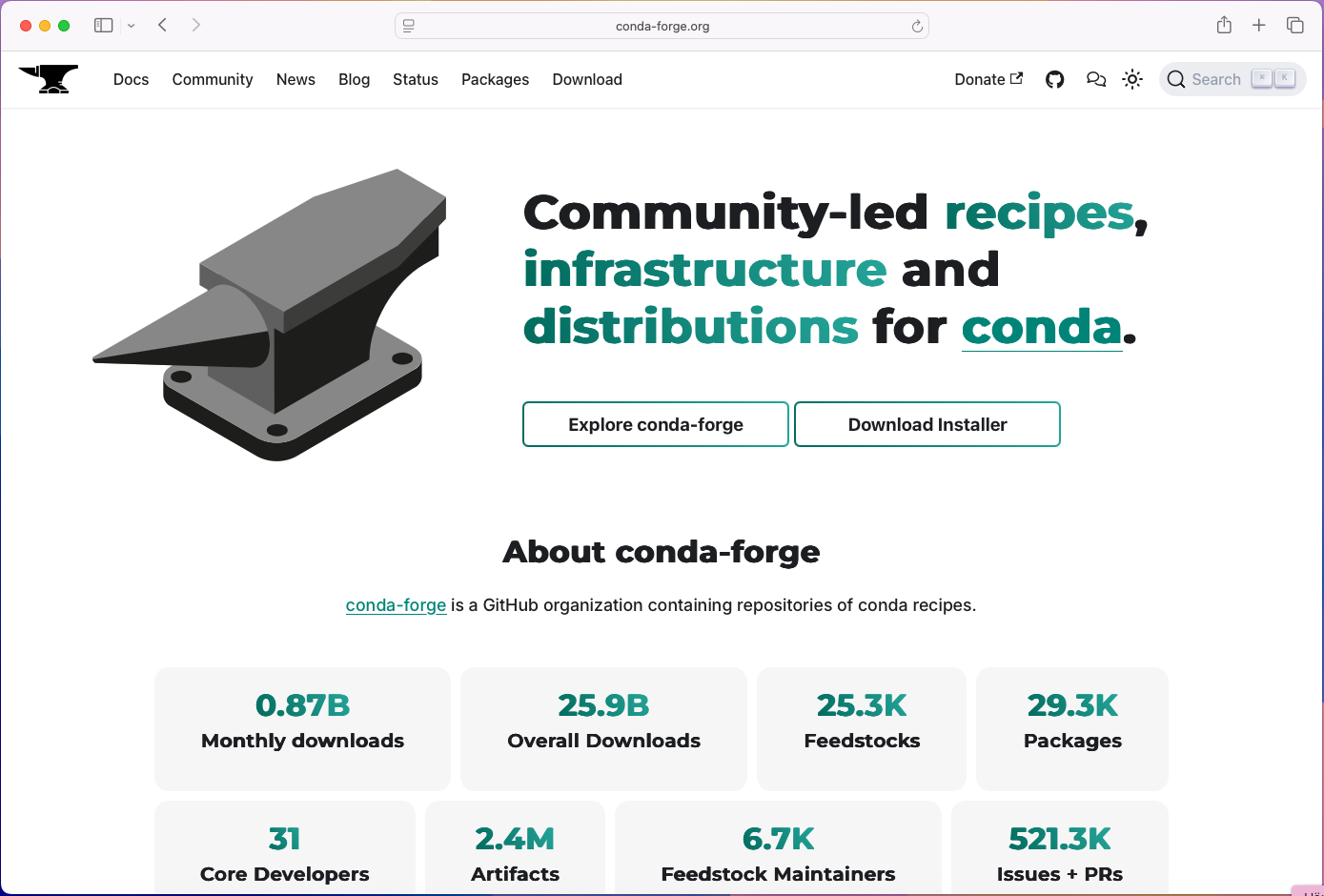Click the underlined conda link in headline
Image resolution: width=1324 pixels, height=896 pixels.
[x=1042, y=327]
